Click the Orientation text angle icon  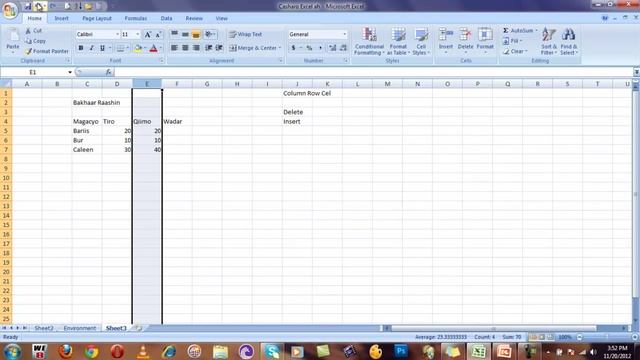click(x=209, y=34)
